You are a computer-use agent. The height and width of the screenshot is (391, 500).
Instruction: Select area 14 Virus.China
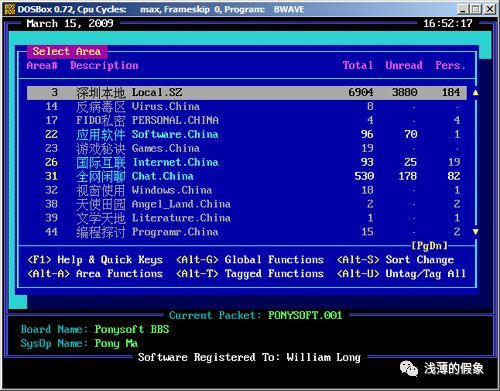tap(247, 106)
